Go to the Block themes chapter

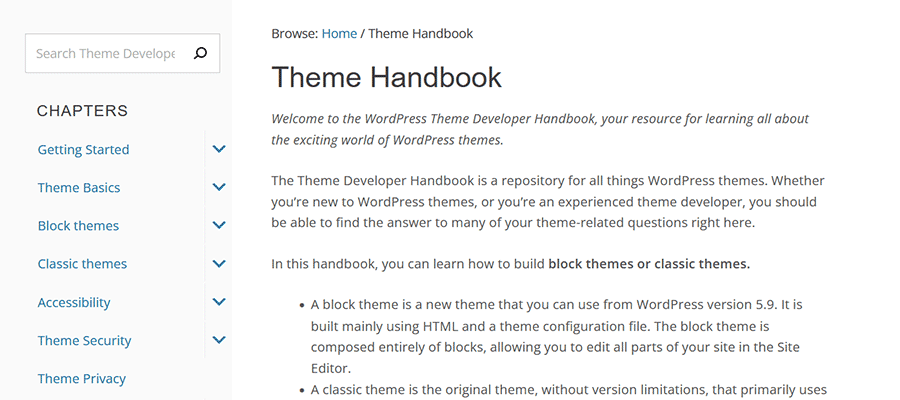pyautogui.click(x=78, y=226)
